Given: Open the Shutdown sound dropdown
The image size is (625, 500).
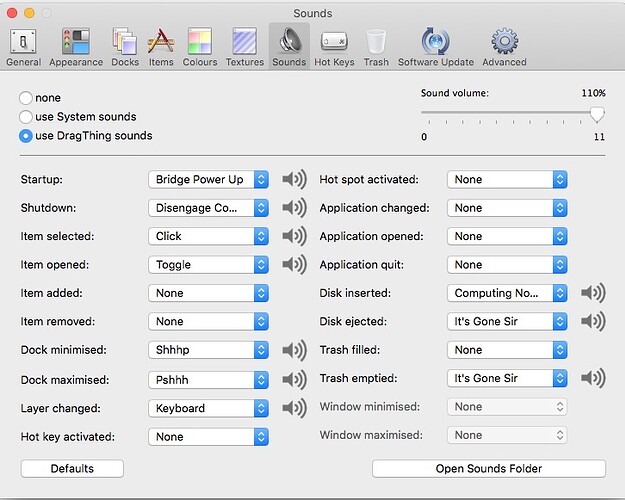Looking at the screenshot, I should point(208,208).
